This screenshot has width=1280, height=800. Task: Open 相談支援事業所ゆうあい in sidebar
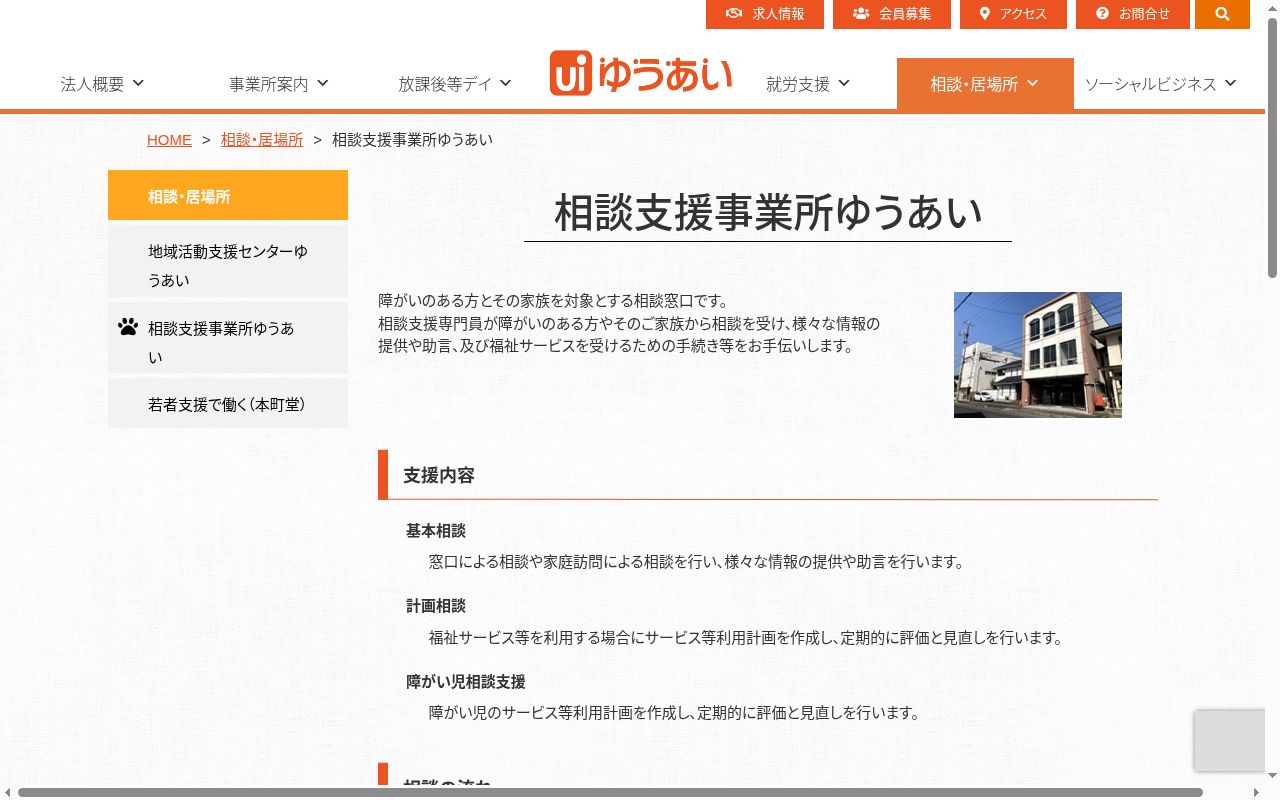pos(228,338)
